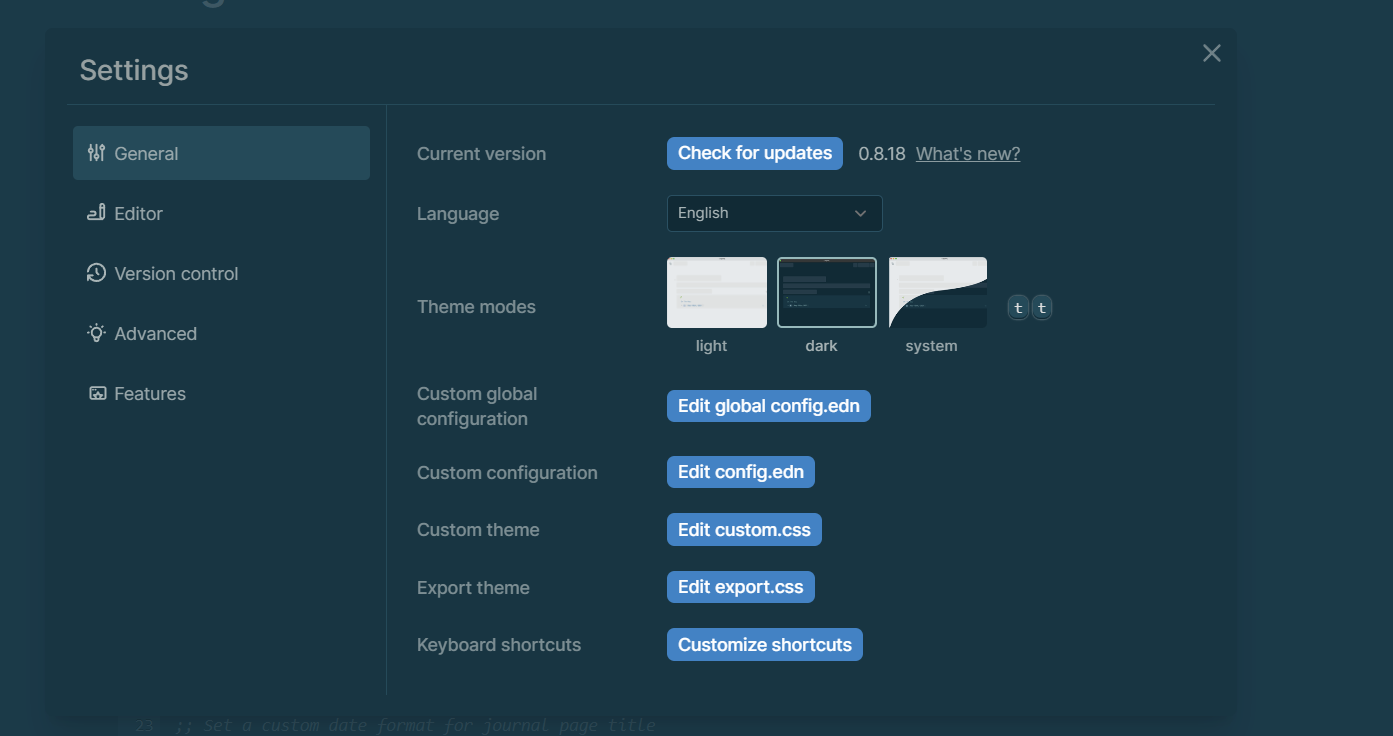Open Version control via the history clock icon
Viewport: 1393px width, 736px height.
pos(95,273)
